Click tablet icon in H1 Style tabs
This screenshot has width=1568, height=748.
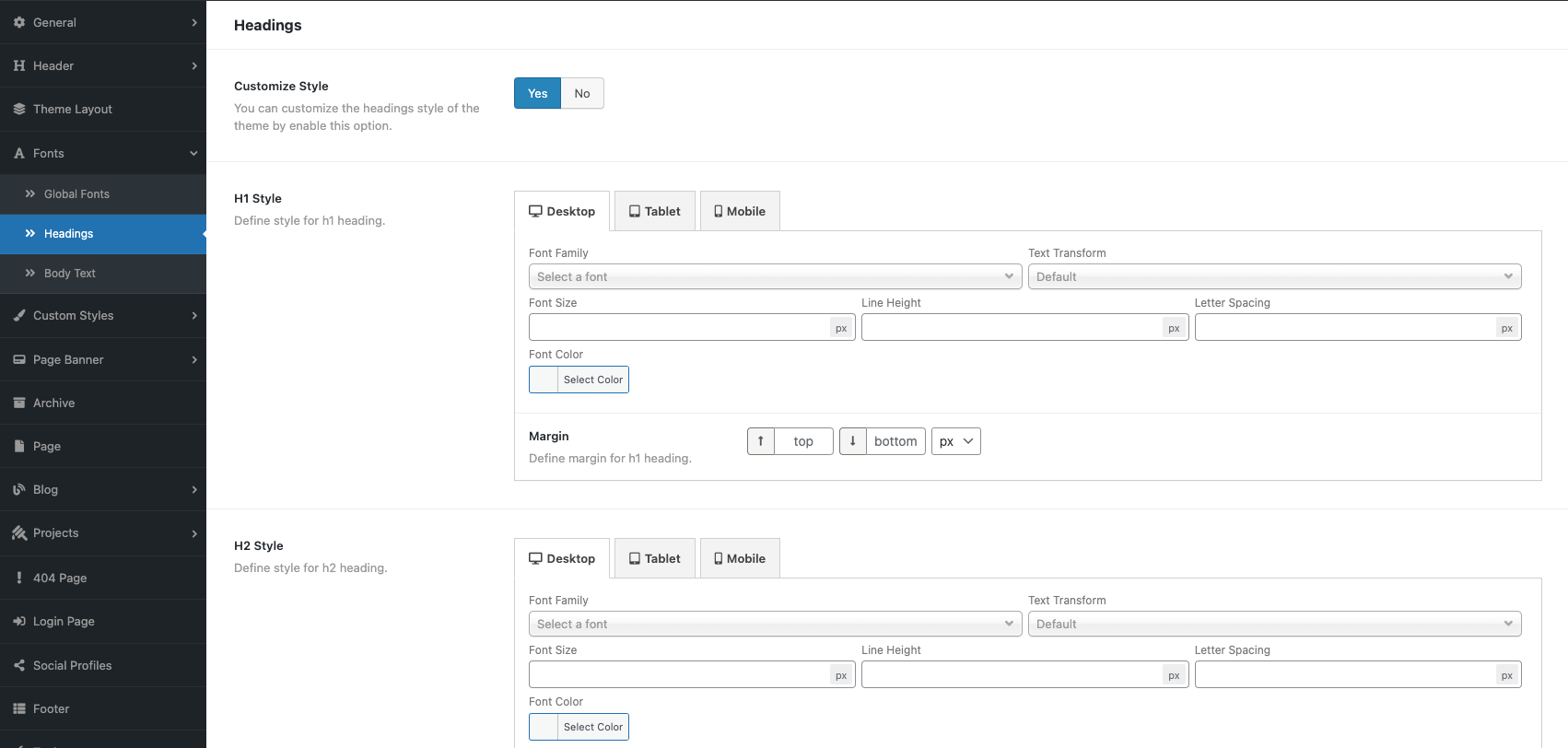[635, 211]
